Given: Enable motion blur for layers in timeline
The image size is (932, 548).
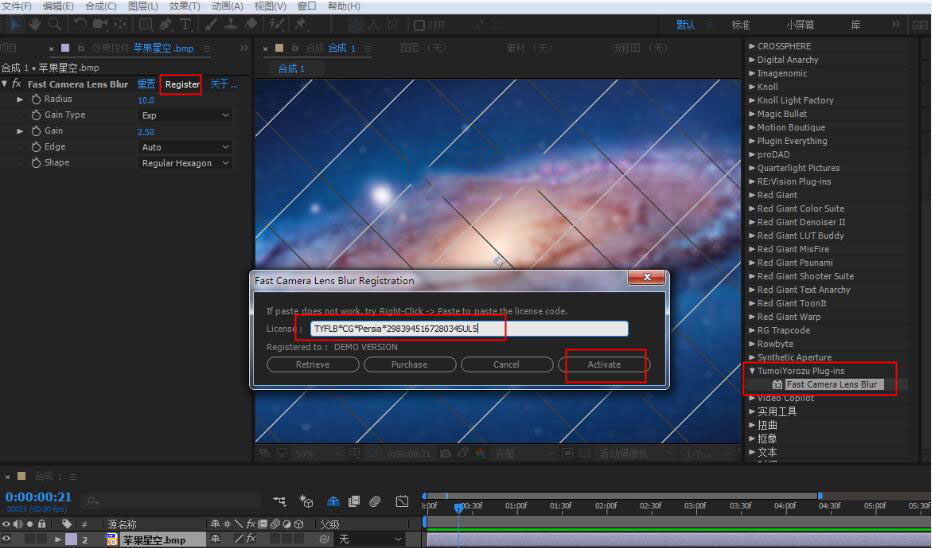Looking at the screenshot, I should pos(374,502).
